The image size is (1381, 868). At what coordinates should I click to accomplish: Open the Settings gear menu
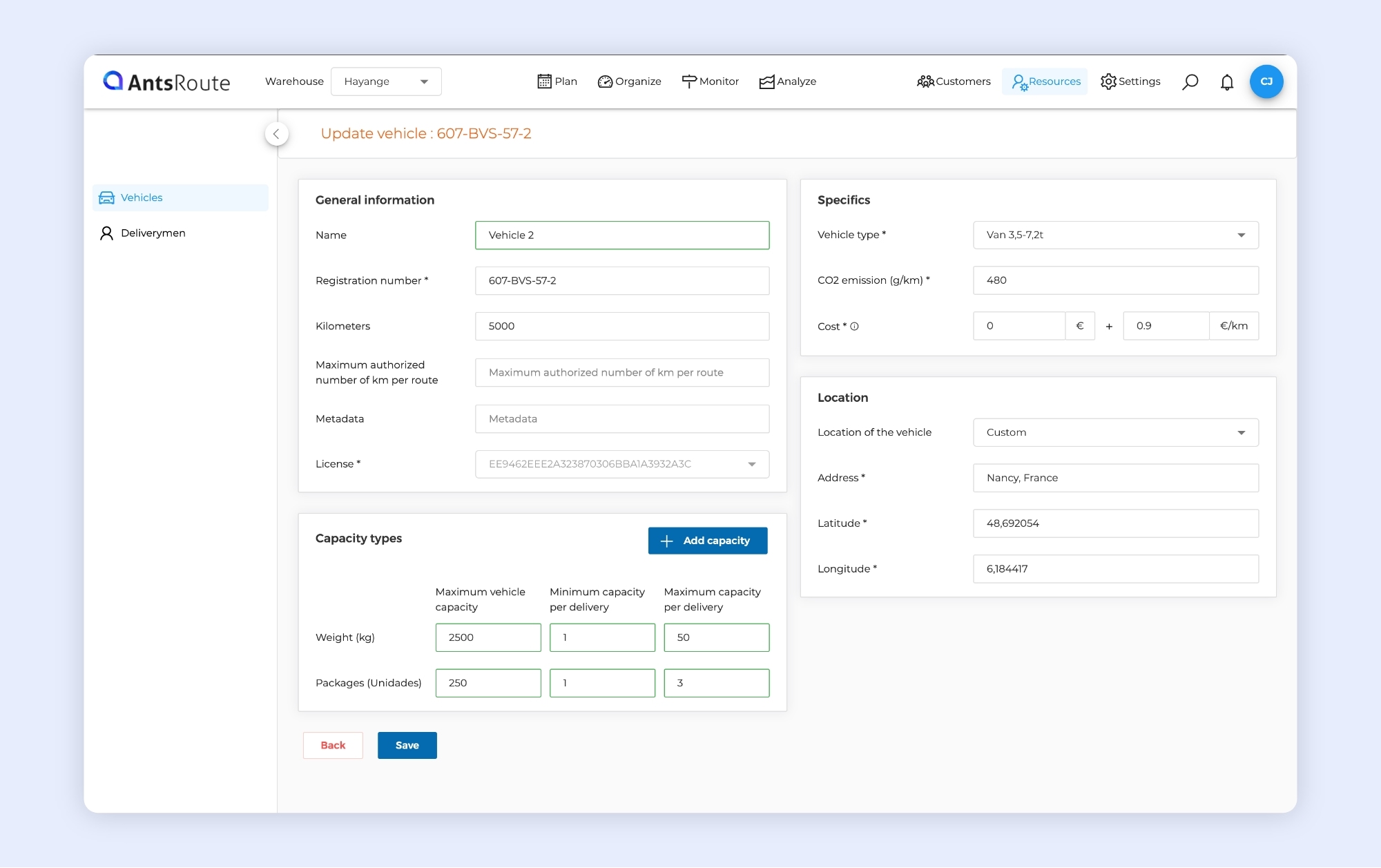pos(1130,81)
